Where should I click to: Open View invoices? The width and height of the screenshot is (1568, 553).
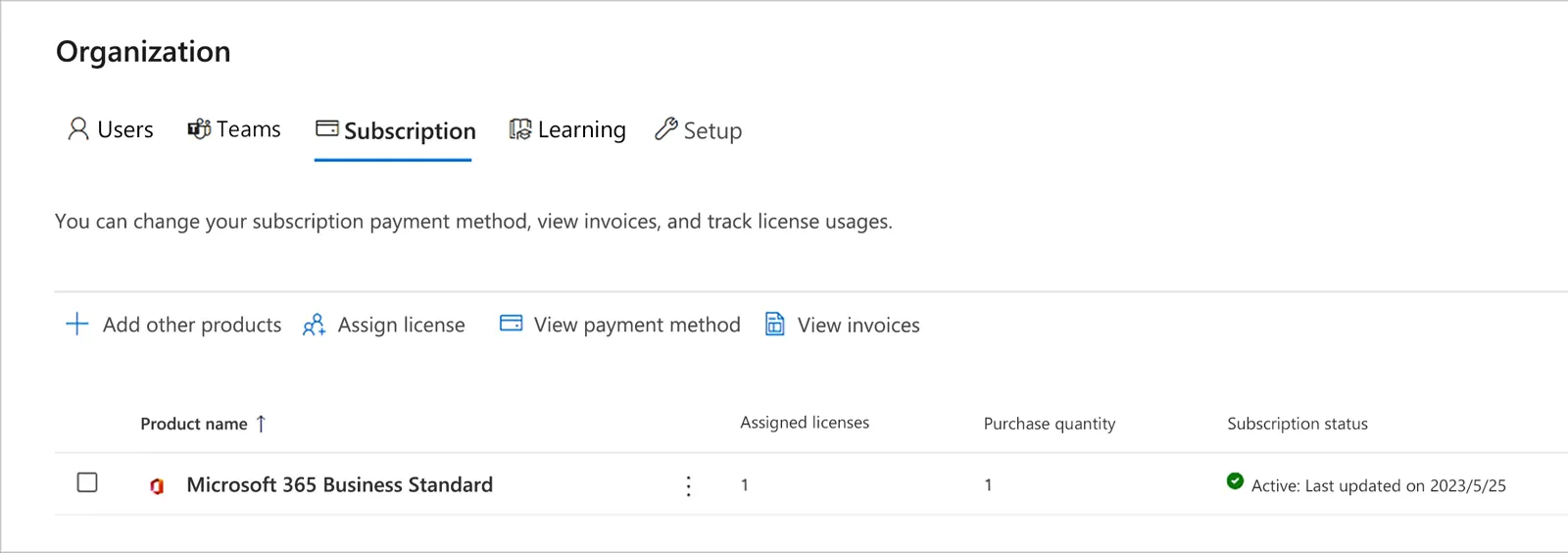tap(858, 325)
